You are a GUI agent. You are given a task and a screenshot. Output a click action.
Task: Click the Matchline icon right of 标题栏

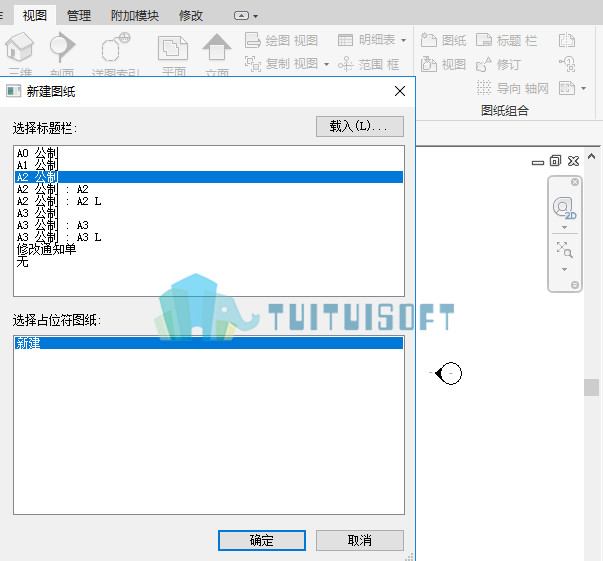pyautogui.click(x=567, y=40)
